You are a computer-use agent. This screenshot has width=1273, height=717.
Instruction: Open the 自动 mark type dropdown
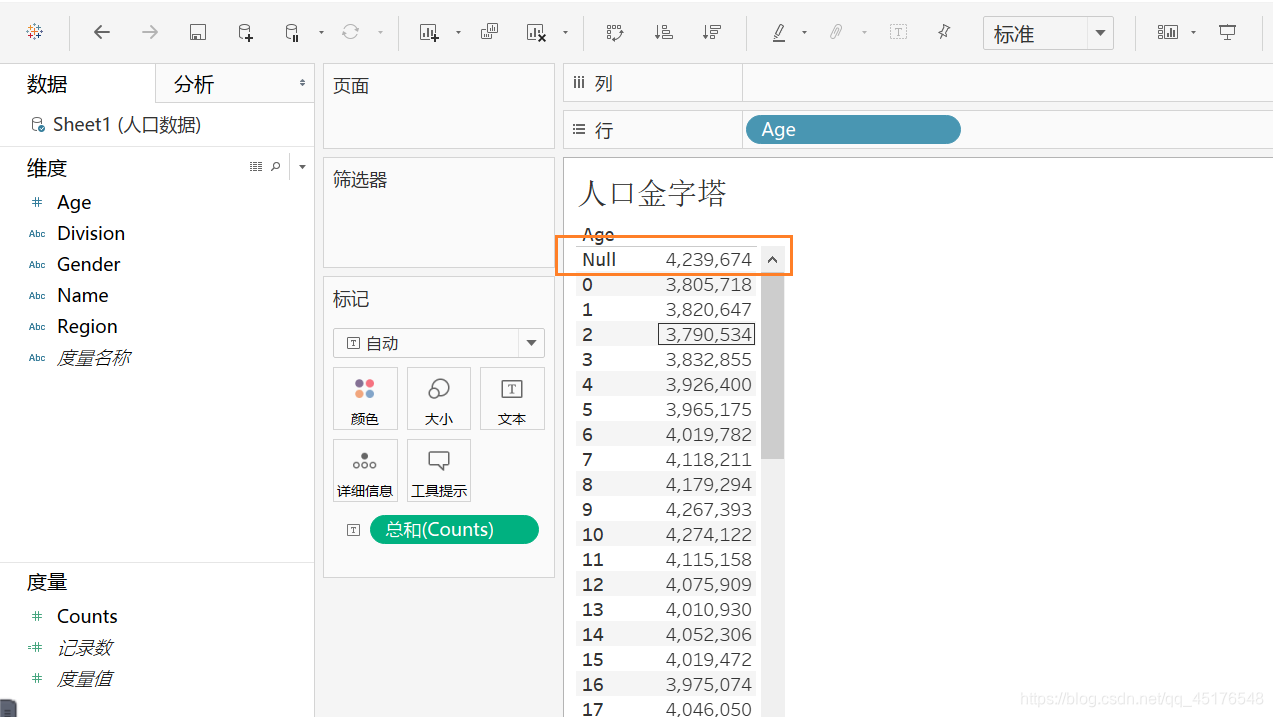439,343
